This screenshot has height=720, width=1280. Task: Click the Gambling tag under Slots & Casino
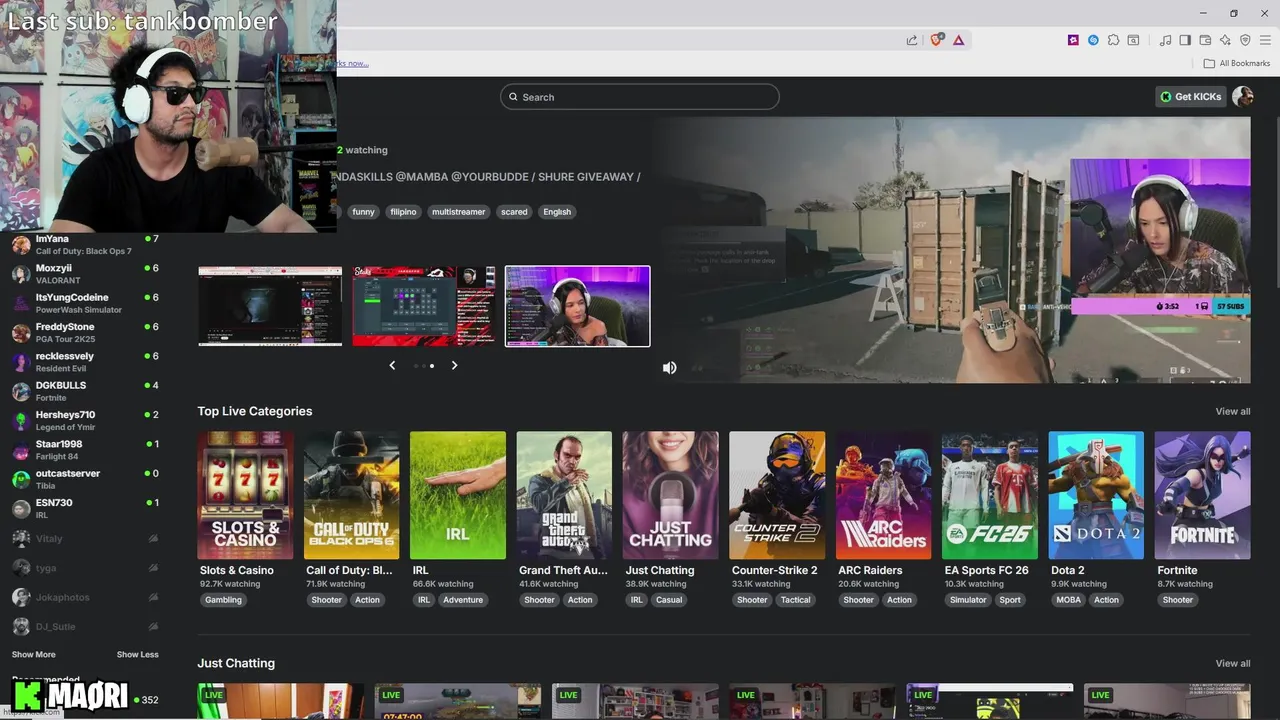223,600
